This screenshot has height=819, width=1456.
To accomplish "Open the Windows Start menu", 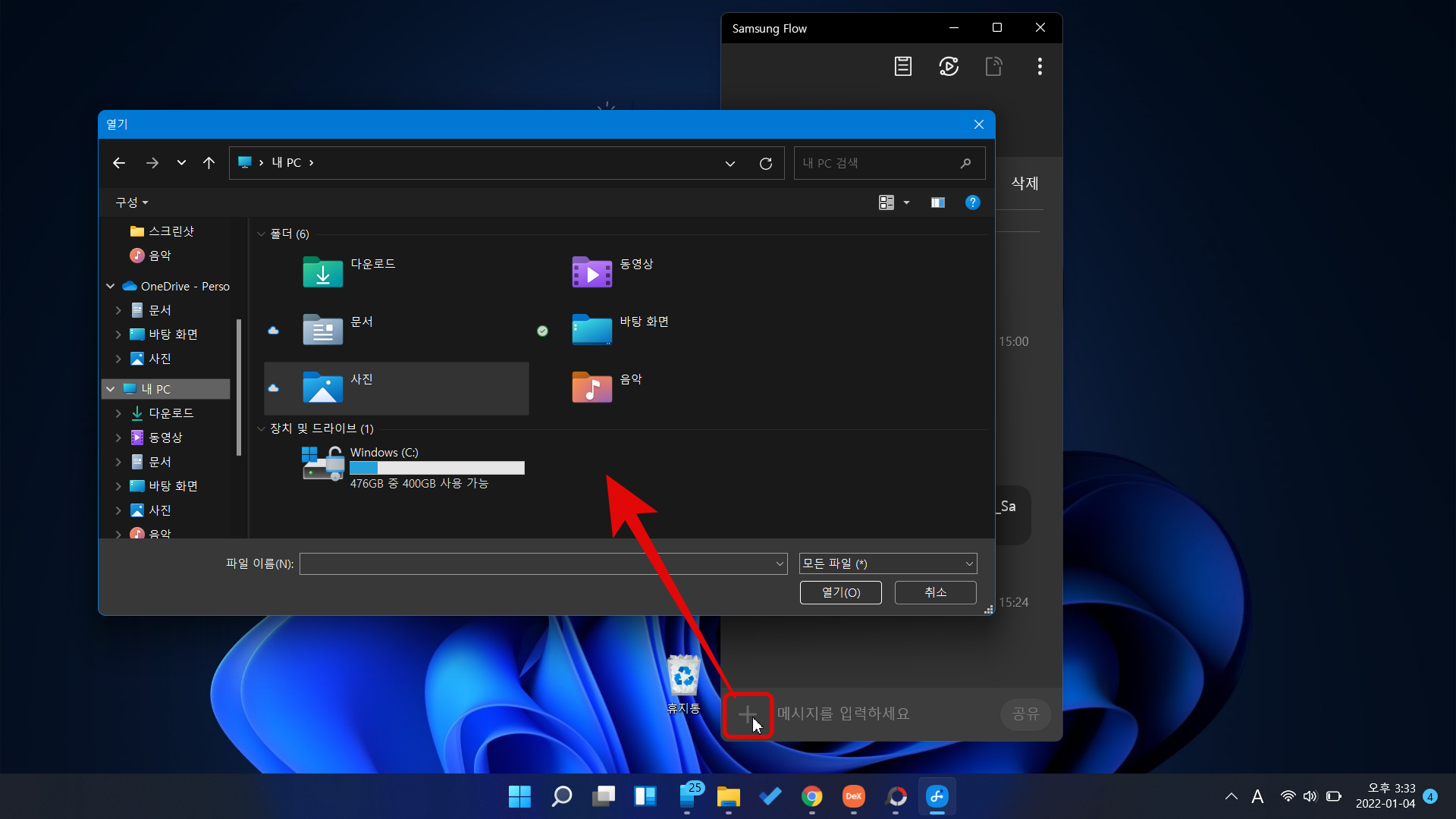I will click(519, 796).
